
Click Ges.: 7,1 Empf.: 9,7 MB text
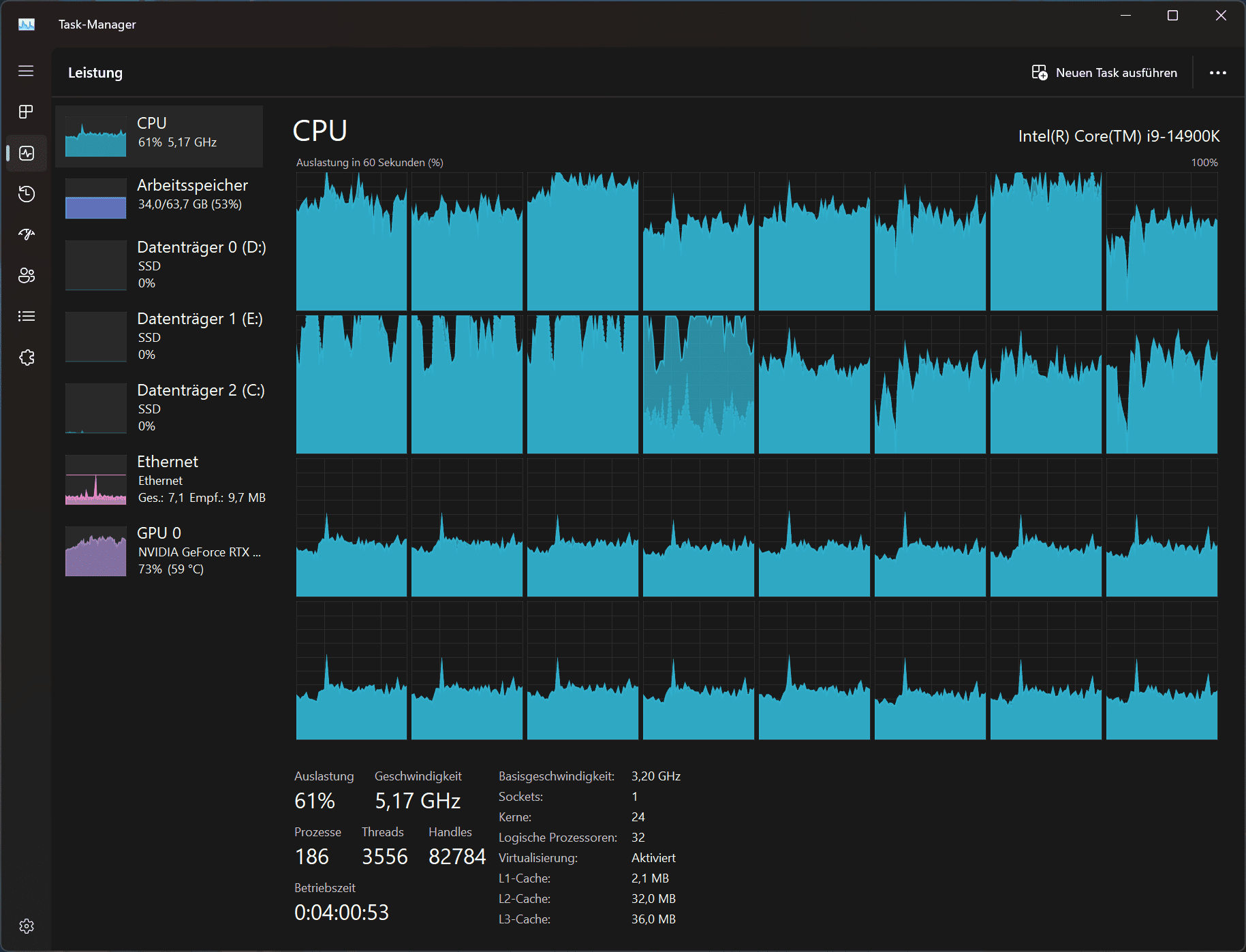click(202, 498)
